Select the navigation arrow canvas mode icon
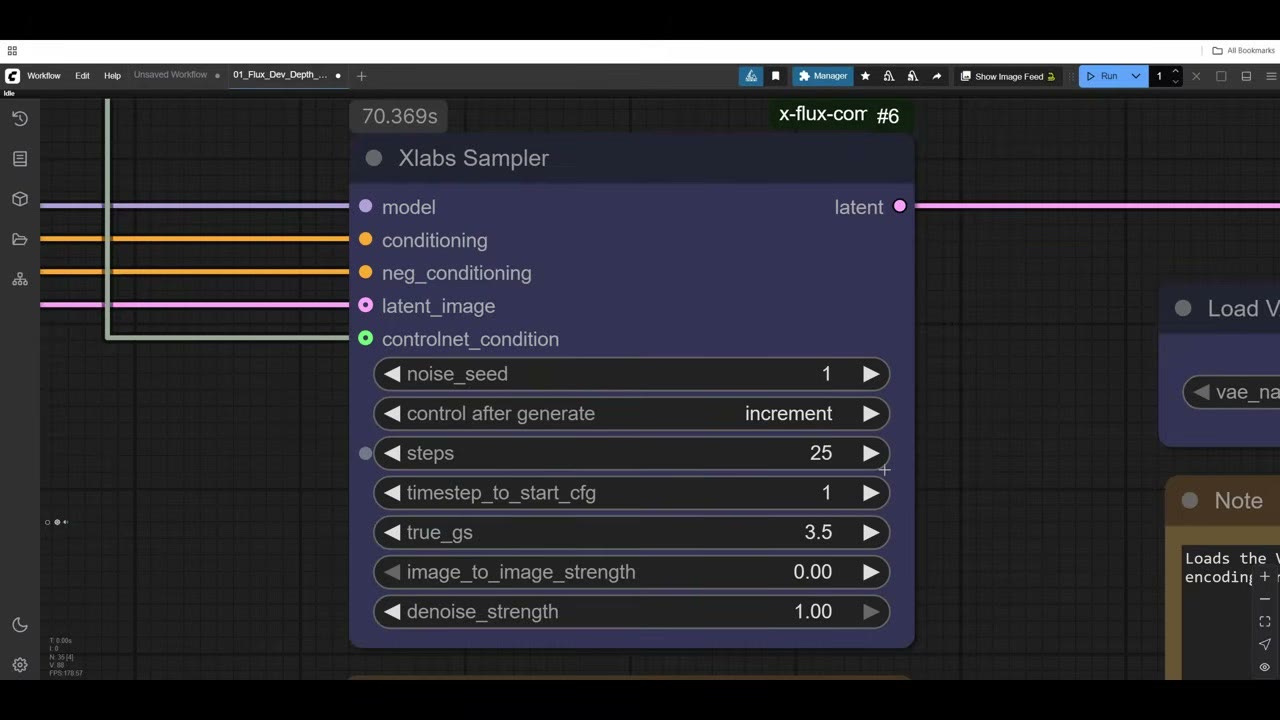Viewport: 1280px width, 720px height. pyautogui.click(x=1265, y=644)
